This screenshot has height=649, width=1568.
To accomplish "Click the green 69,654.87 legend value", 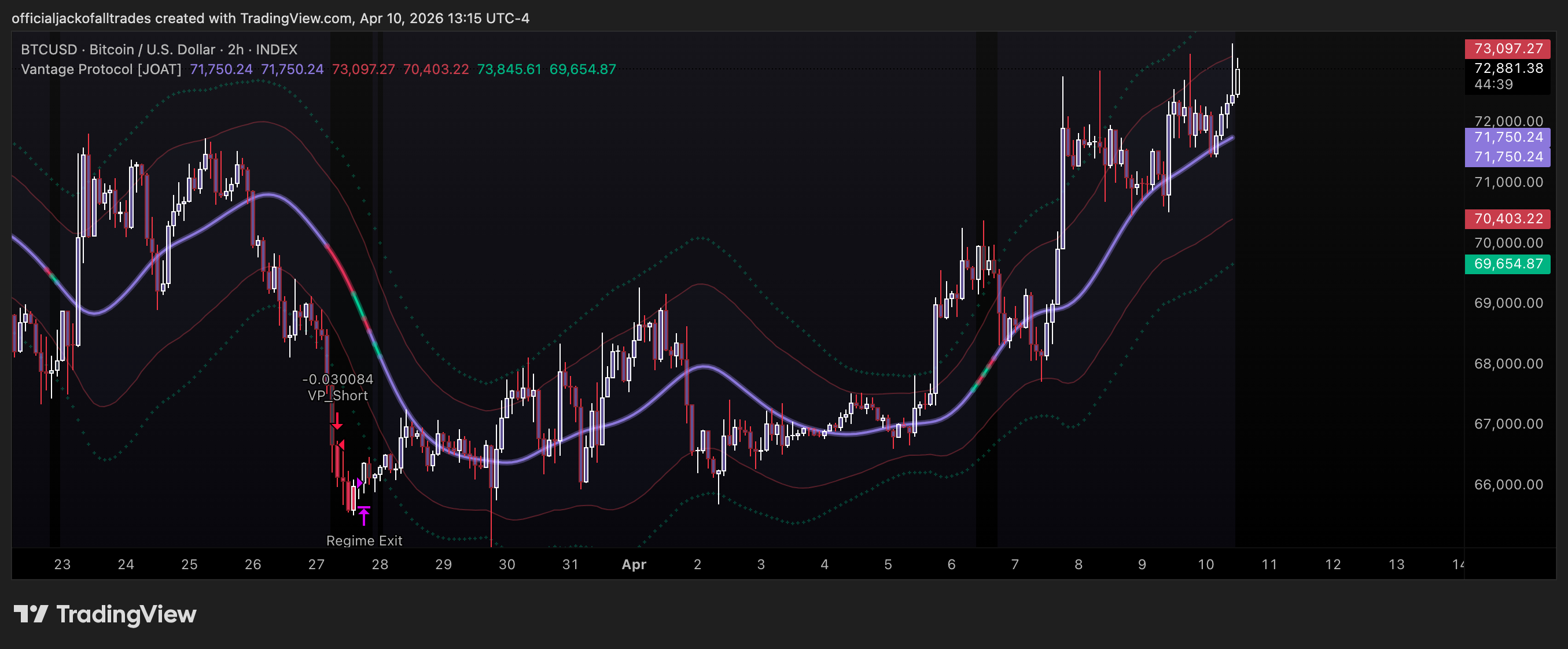I will (583, 69).
